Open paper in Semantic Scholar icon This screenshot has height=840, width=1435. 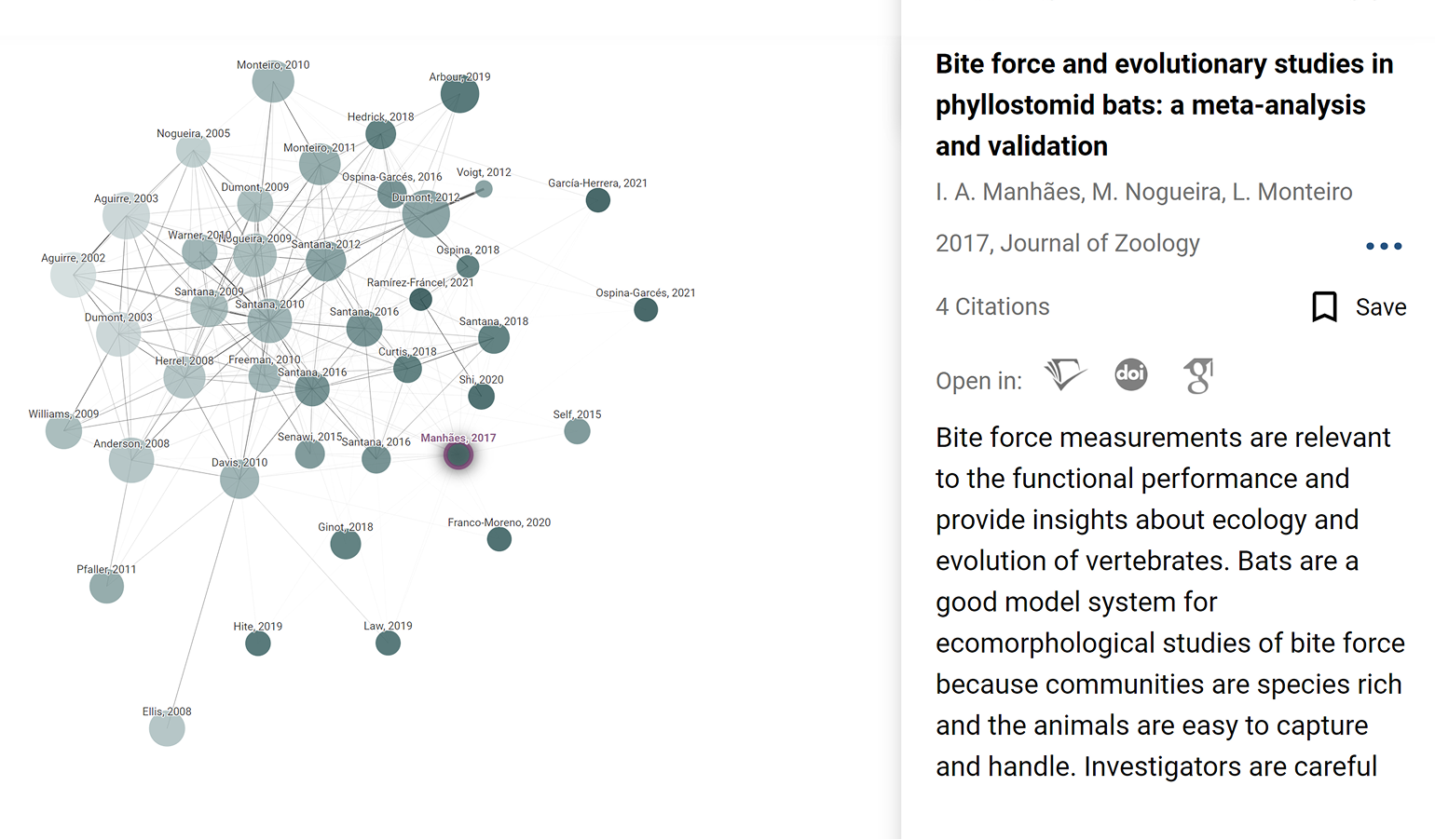coord(1065,375)
